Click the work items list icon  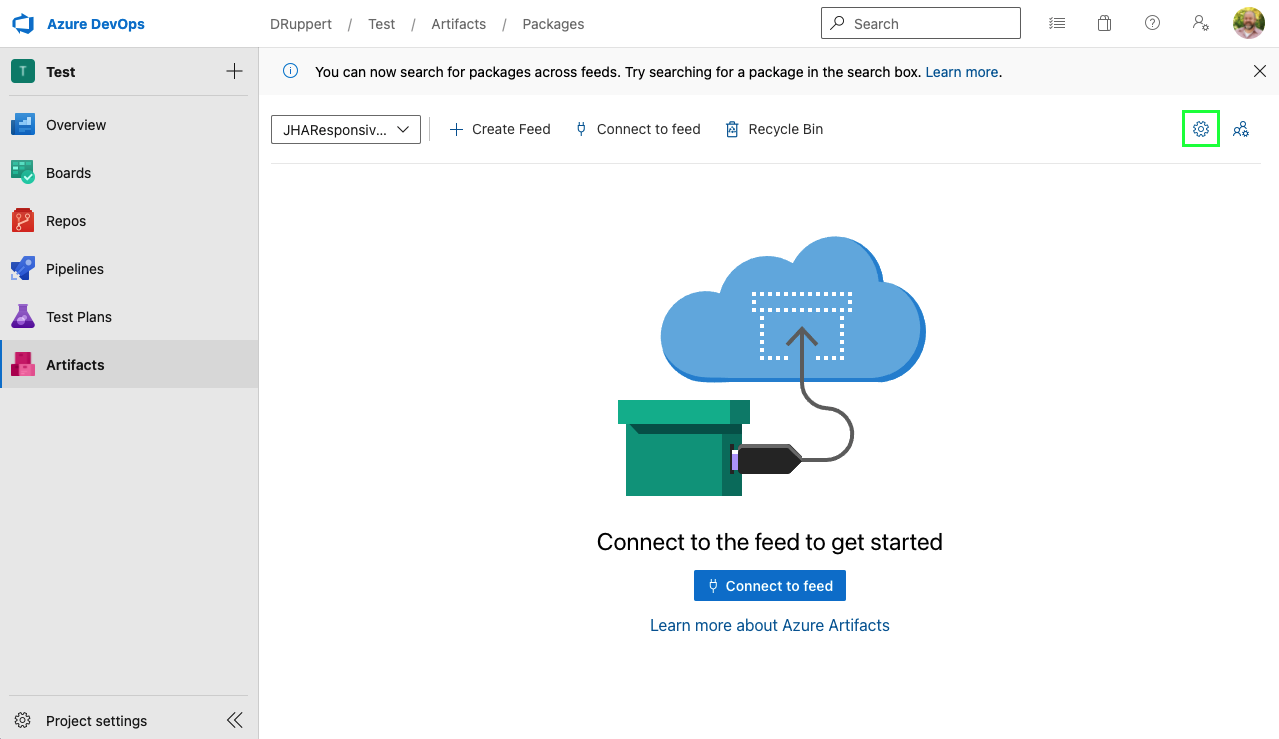click(1057, 23)
